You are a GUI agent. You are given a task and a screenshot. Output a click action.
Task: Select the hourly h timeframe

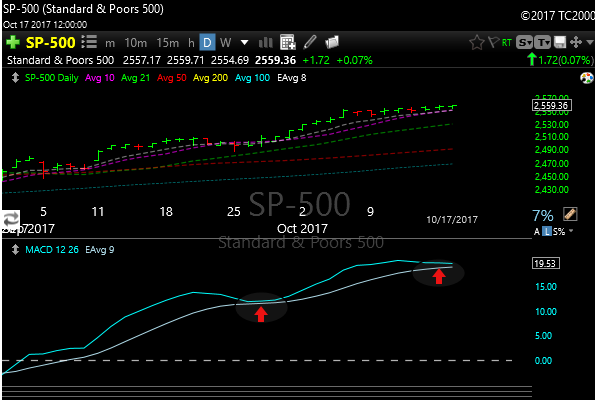click(191, 43)
